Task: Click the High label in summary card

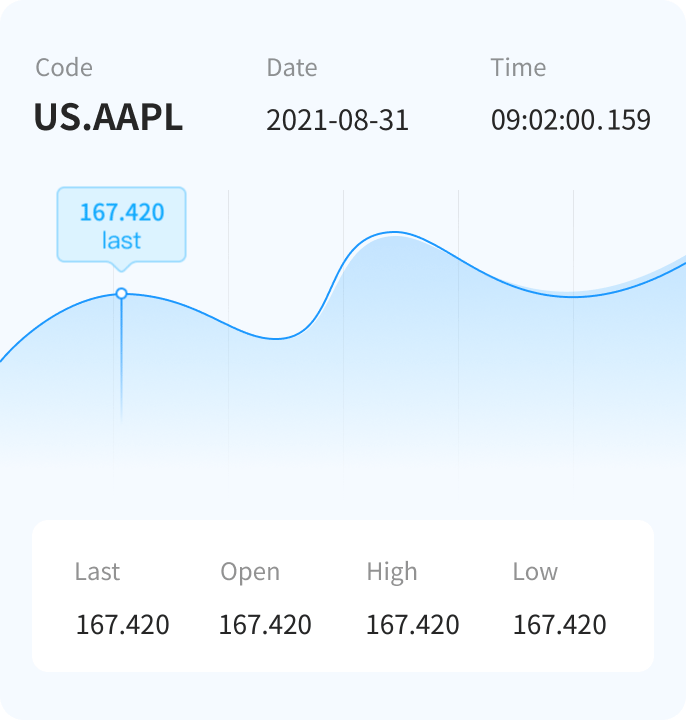Action: pyautogui.click(x=392, y=572)
